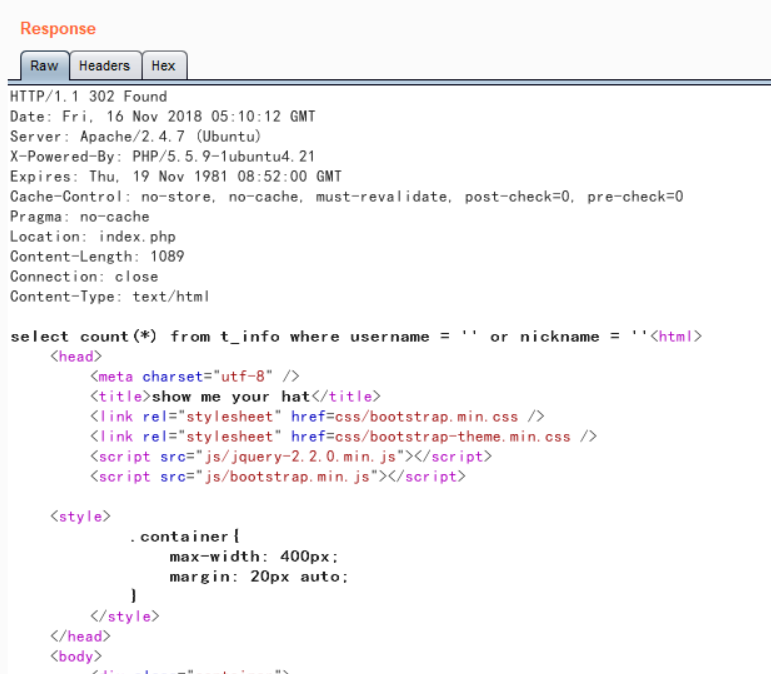Viewport: 771px width, 674px height.
Task: Click the opening <head> tag
Action: point(76,356)
